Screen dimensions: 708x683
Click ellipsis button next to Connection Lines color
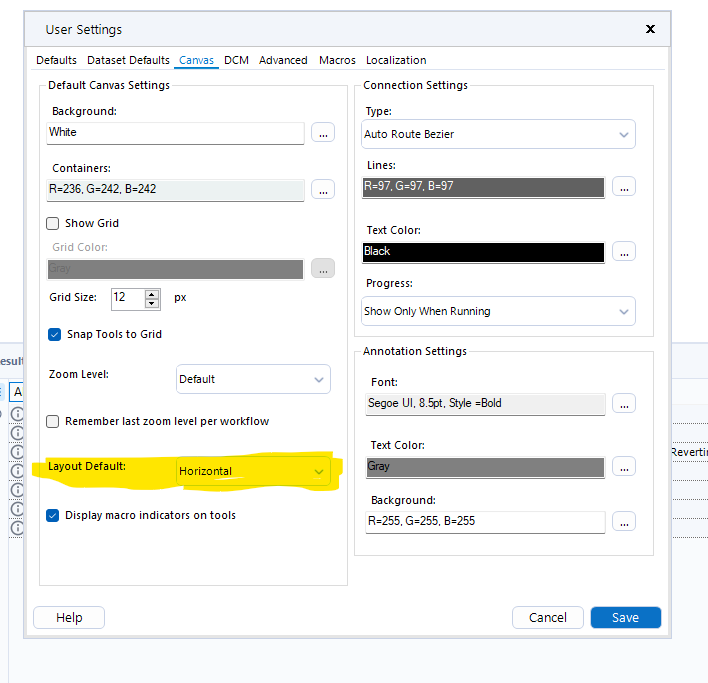click(623, 186)
